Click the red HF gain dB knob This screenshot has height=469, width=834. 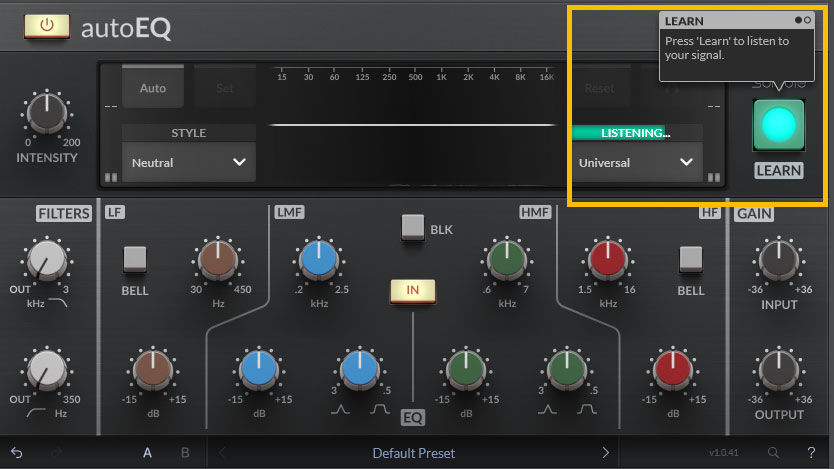click(672, 370)
